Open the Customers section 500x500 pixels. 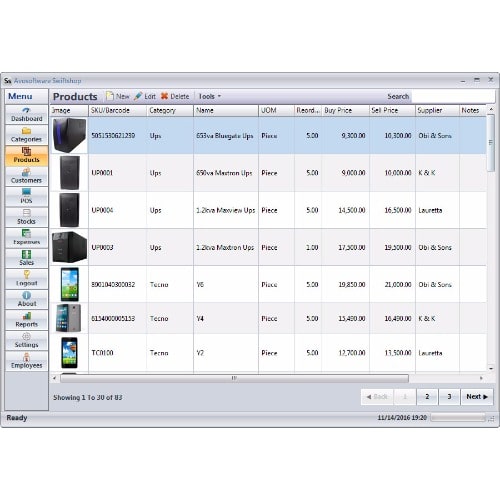click(x=27, y=176)
